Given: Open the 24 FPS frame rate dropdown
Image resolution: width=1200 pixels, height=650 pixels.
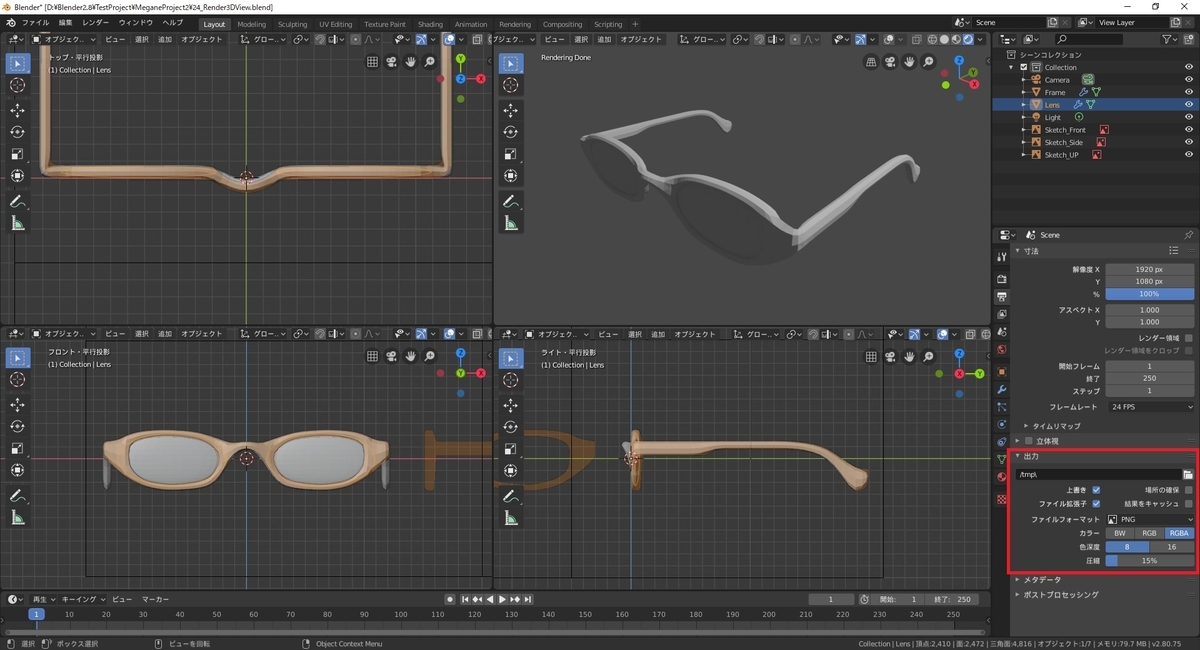Looking at the screenshot, I should tap(1150, 407).
